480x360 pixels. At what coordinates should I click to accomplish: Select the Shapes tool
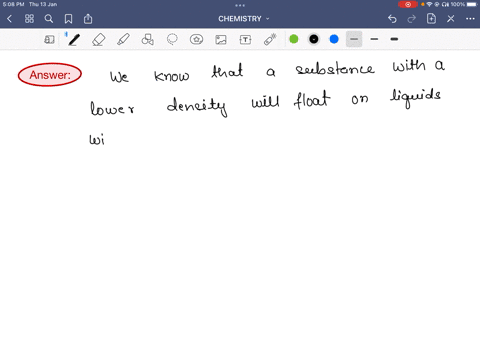click(147, 39)
